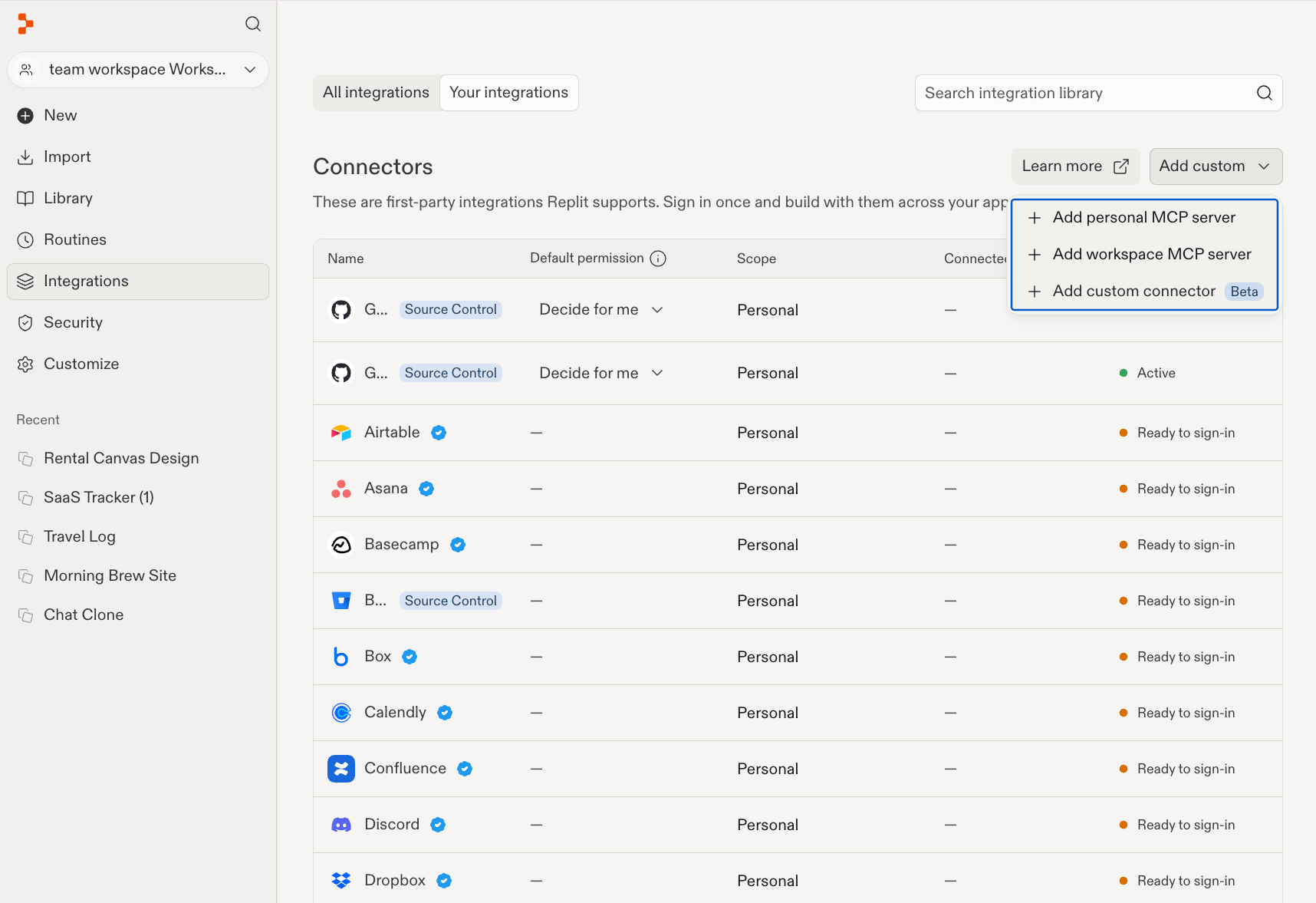Click the Airtable logo icon
This screenshot has height=903, width=1316.
pyautogui.click(x=341, y=433)
